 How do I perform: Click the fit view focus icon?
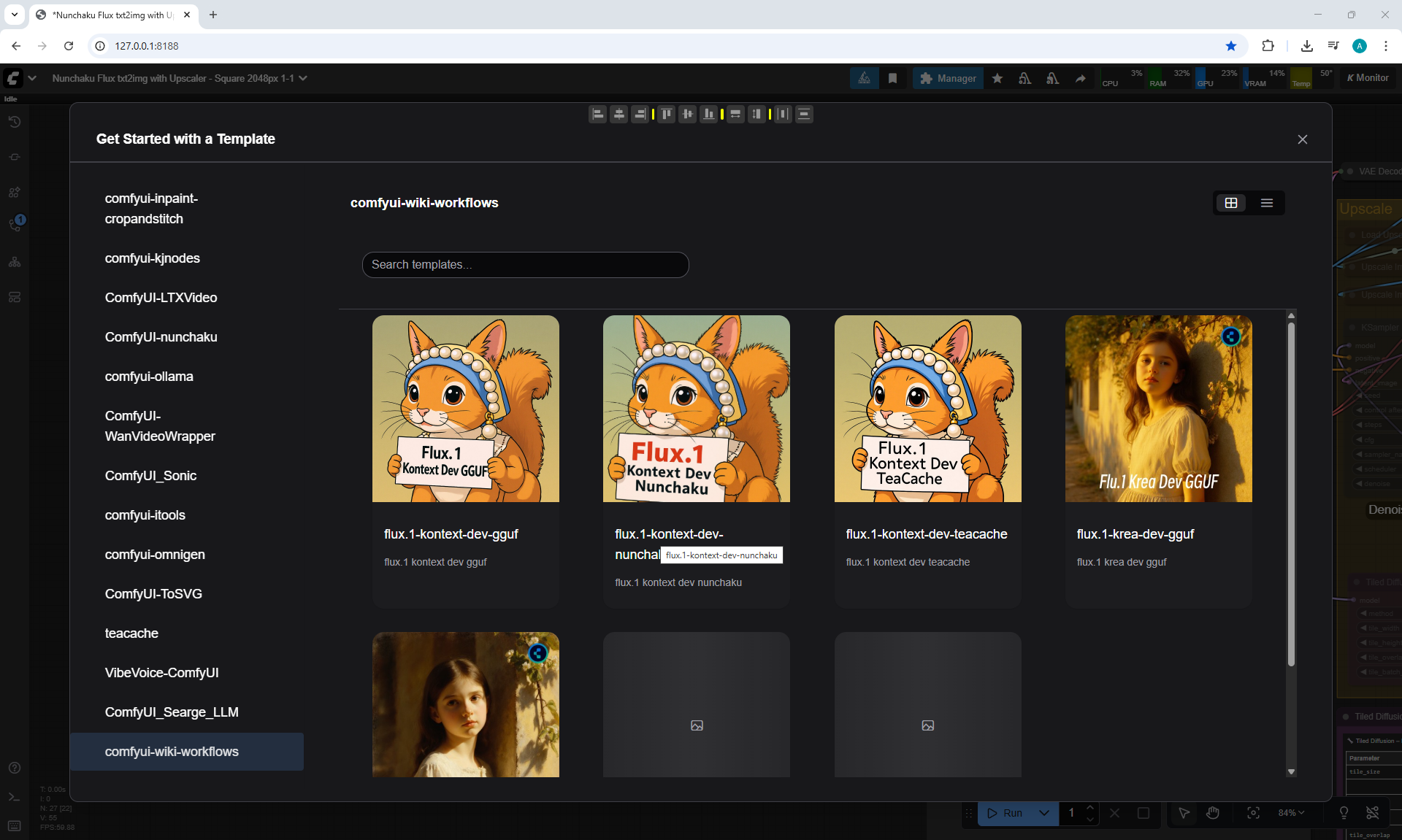(1253, 813)
